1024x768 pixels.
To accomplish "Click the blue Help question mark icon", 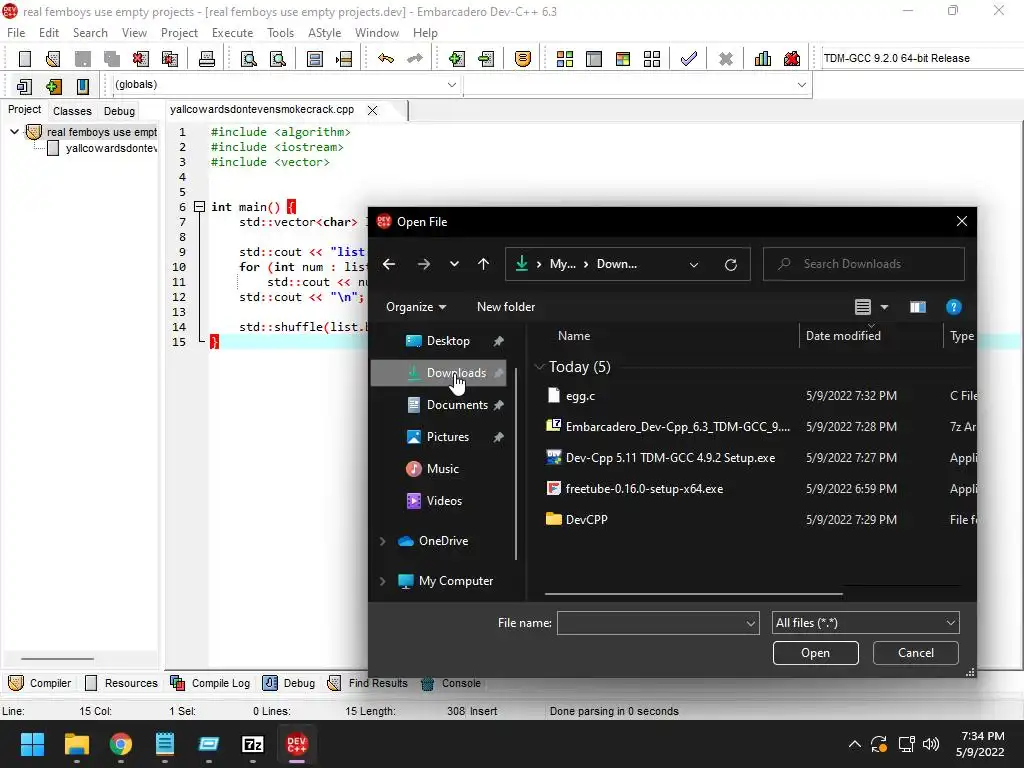I will pos(953,307).
